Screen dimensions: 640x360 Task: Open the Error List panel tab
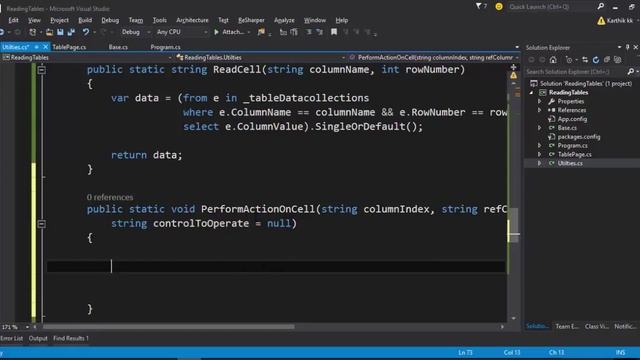[11, 338]
